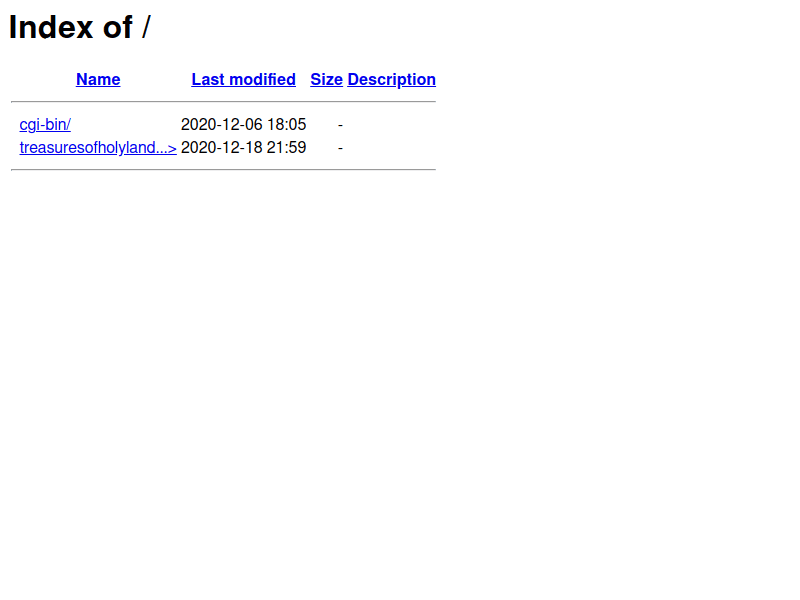Click the word 'Index' in the heading
This screenshot has width=800, height=600.
click(x=51, y=27)
